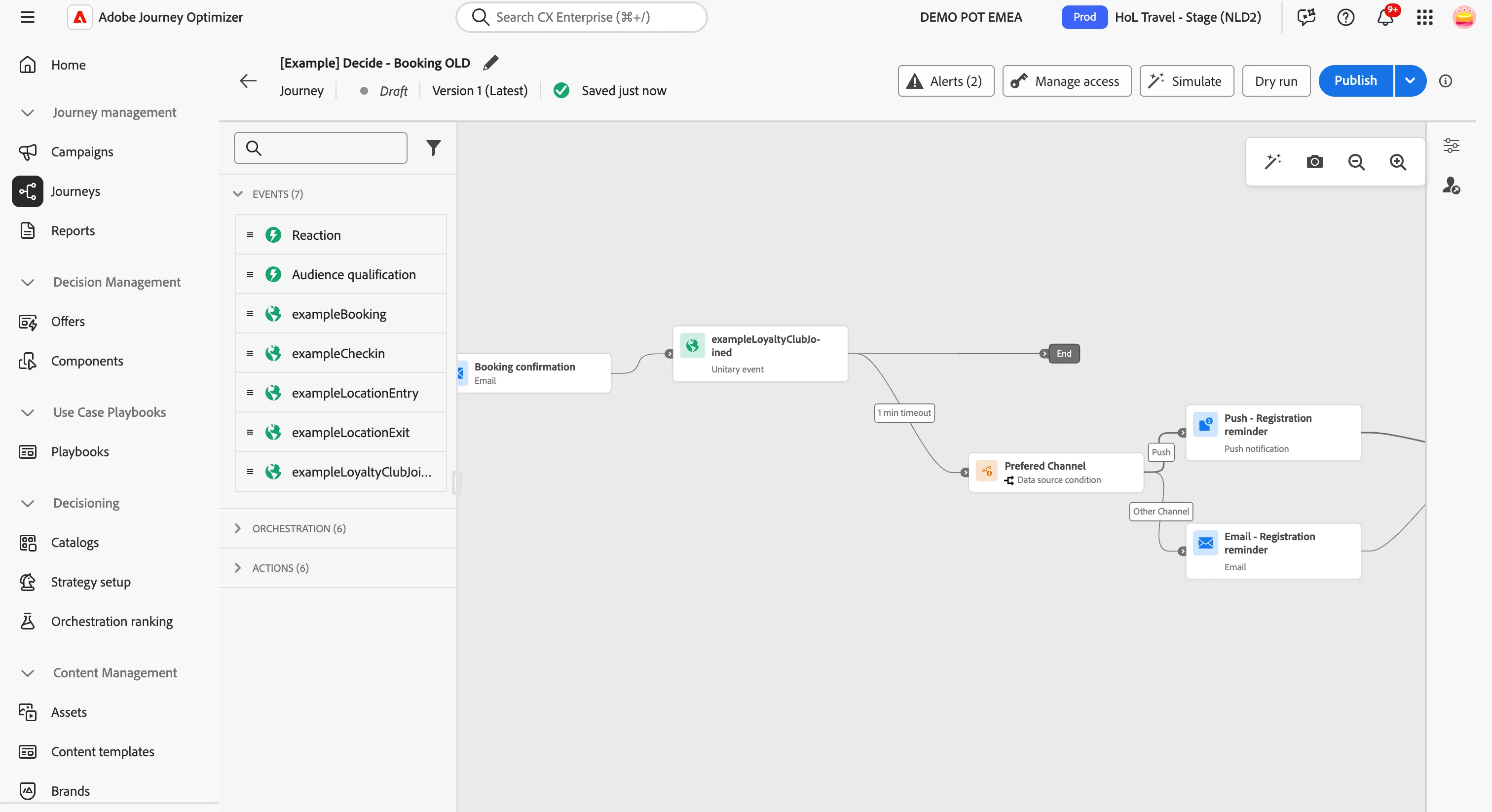1492x812 pixels.
Task: Click the filter funnel icon in palette
Action: pyautogui.click(x=433, y=148)
